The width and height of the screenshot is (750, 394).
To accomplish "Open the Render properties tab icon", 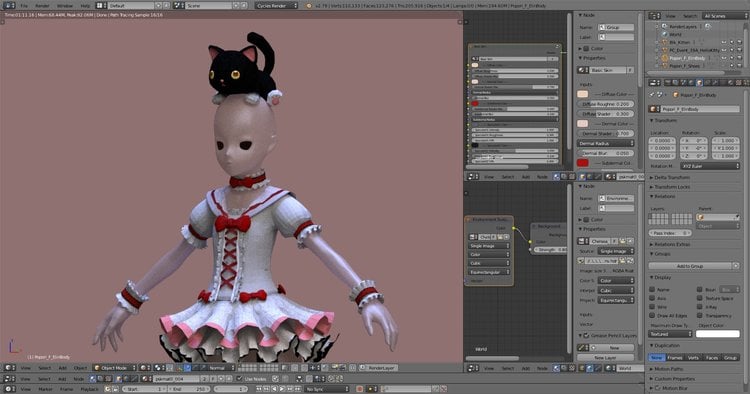I will coord(667,83).
